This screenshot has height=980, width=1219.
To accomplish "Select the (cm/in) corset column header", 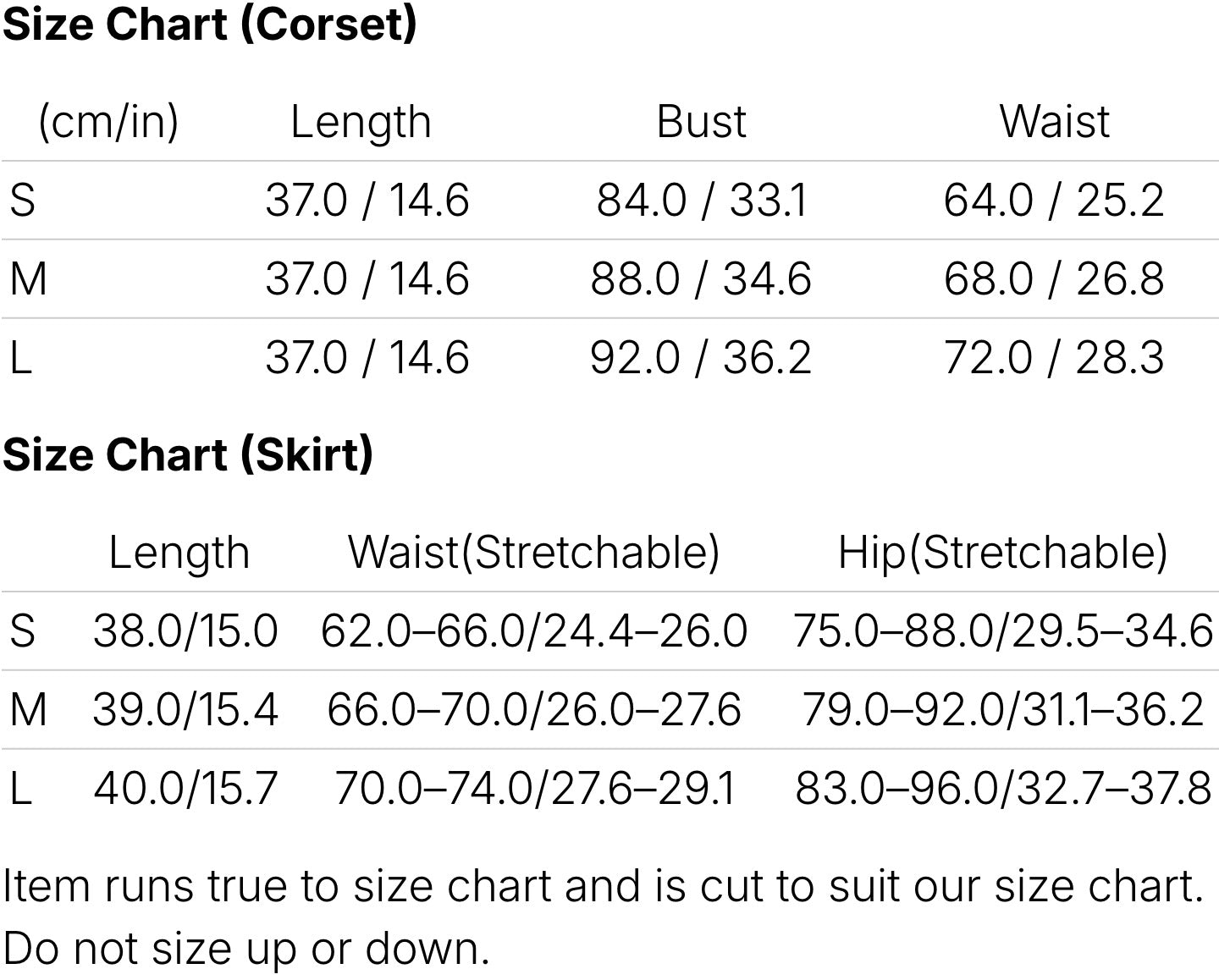I will tap(108, 122).
